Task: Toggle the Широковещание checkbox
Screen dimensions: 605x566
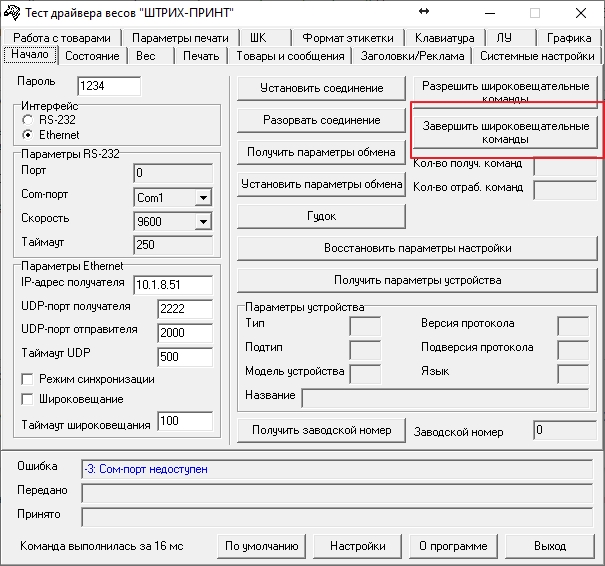Action: pos(28,400)
